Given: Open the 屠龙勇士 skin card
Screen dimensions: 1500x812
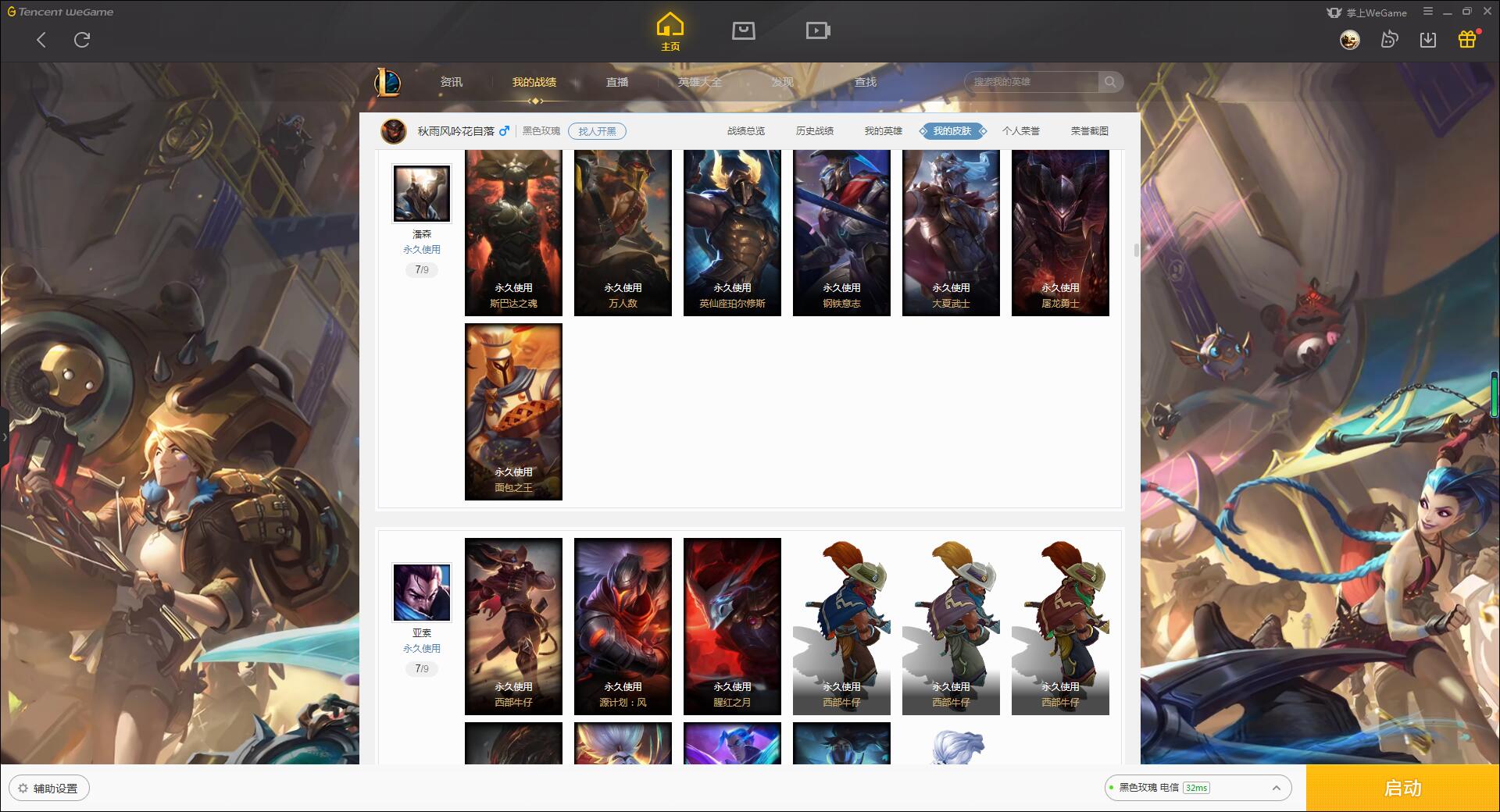Looking at the screenshot, I should [1060, 233].
